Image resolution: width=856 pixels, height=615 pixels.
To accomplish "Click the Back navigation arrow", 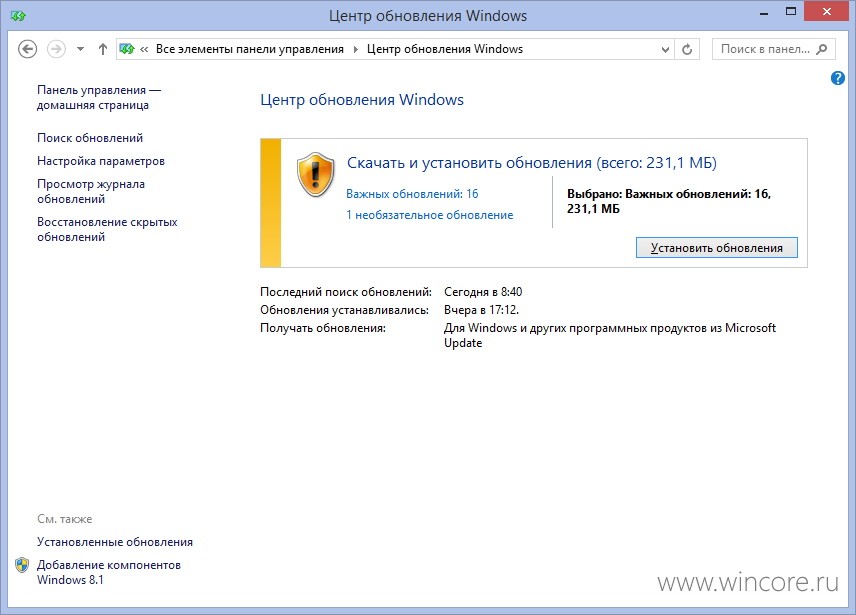I will (27, 49).
